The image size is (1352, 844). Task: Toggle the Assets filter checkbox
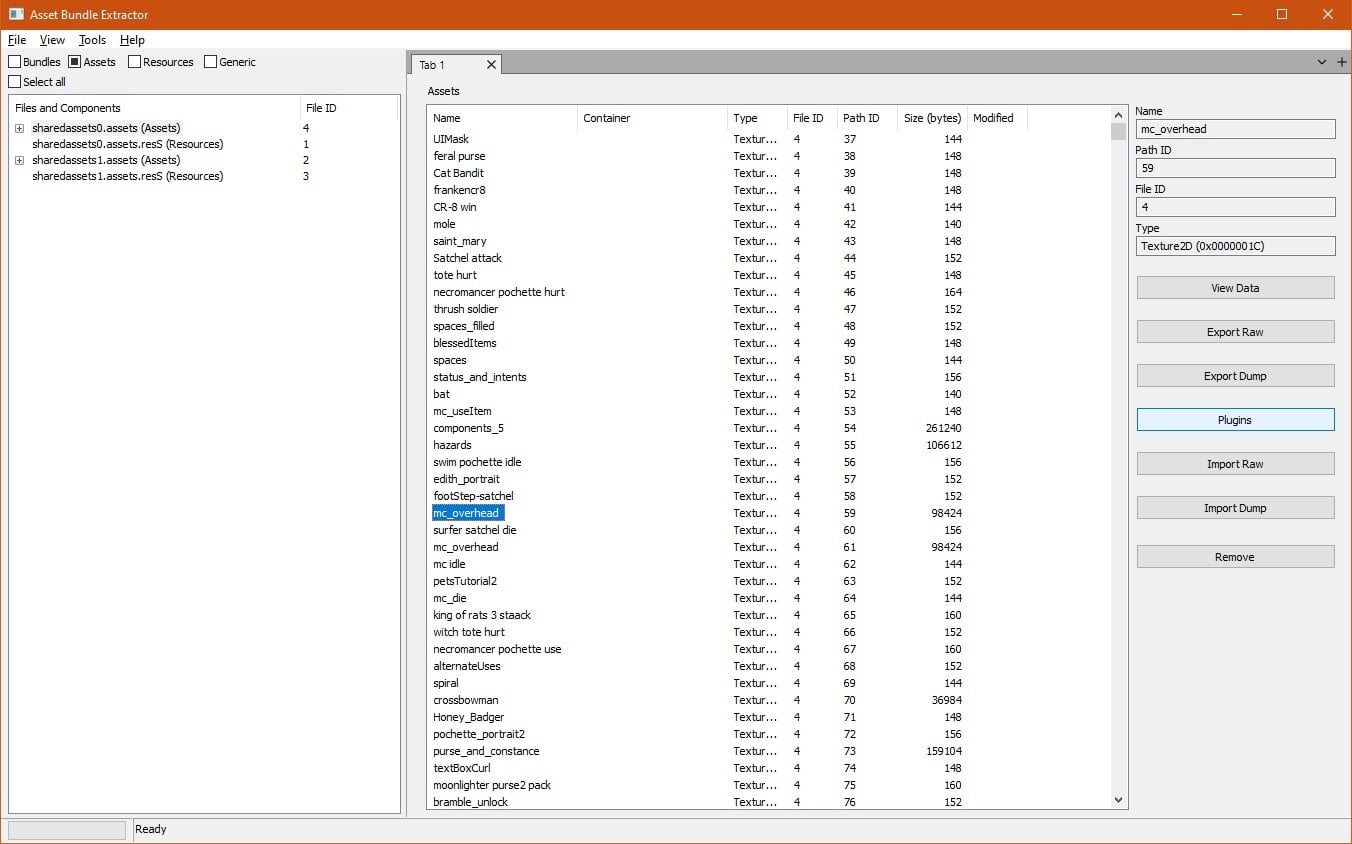(75, 62)
